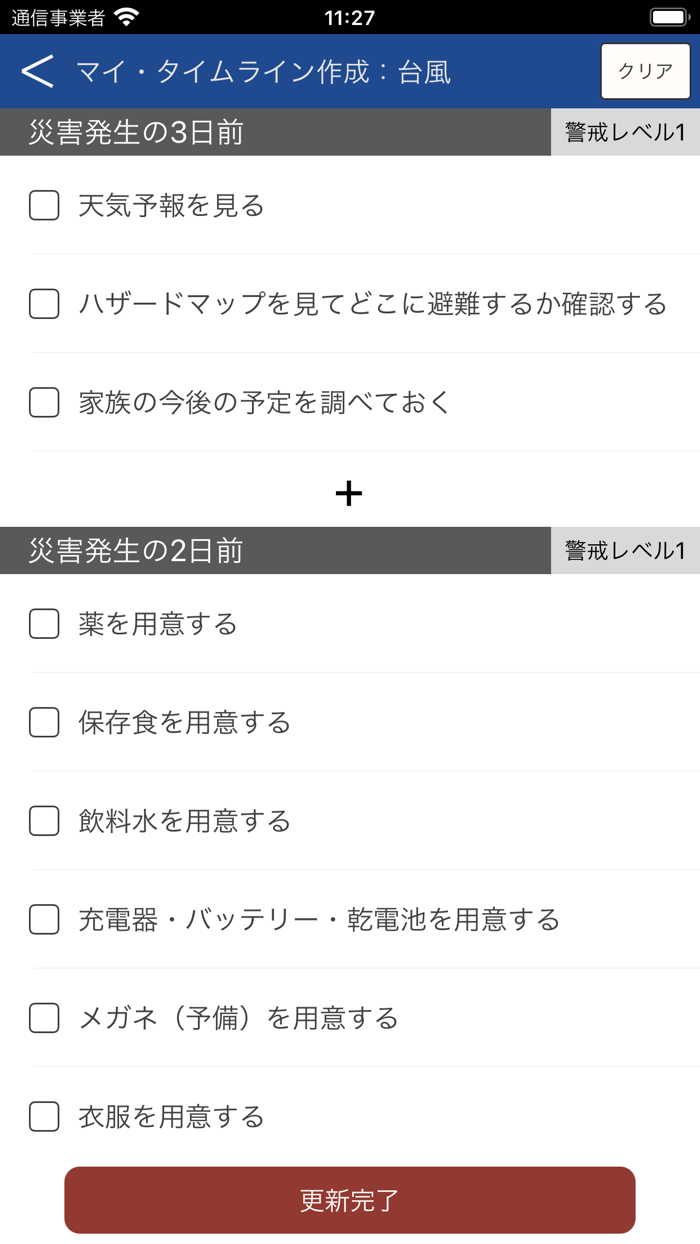Tap the clock showing 11:27
The height and width of the screenshot is (1244, 700).
(349, 16)
